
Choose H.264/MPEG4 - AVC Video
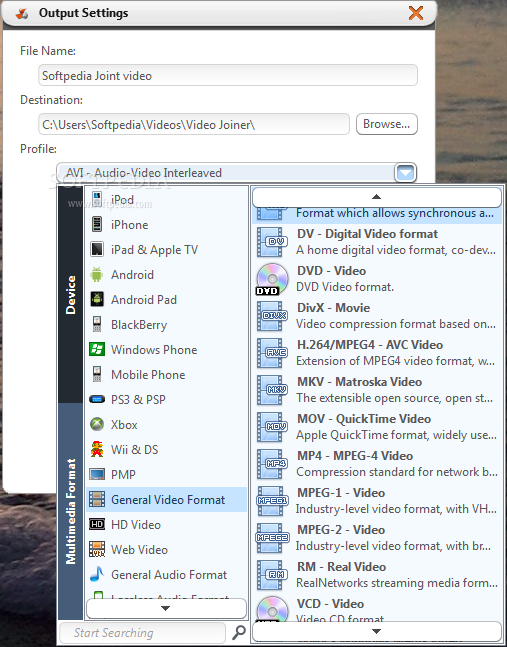point(377,353)
